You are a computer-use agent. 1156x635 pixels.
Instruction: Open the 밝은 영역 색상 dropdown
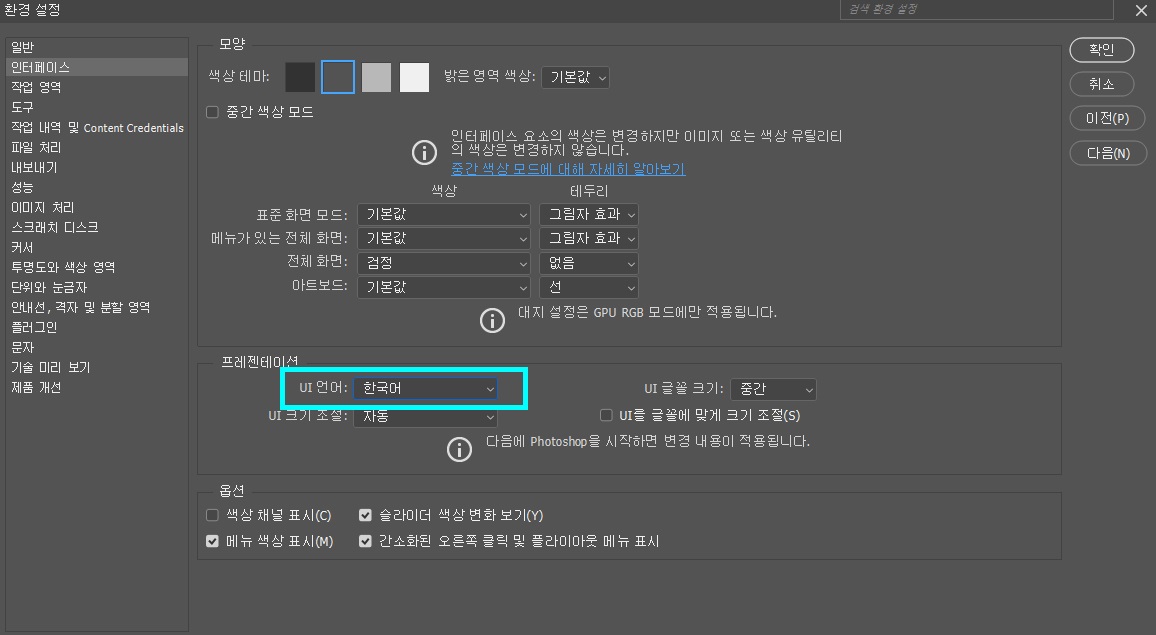click(x=575, y=77)
